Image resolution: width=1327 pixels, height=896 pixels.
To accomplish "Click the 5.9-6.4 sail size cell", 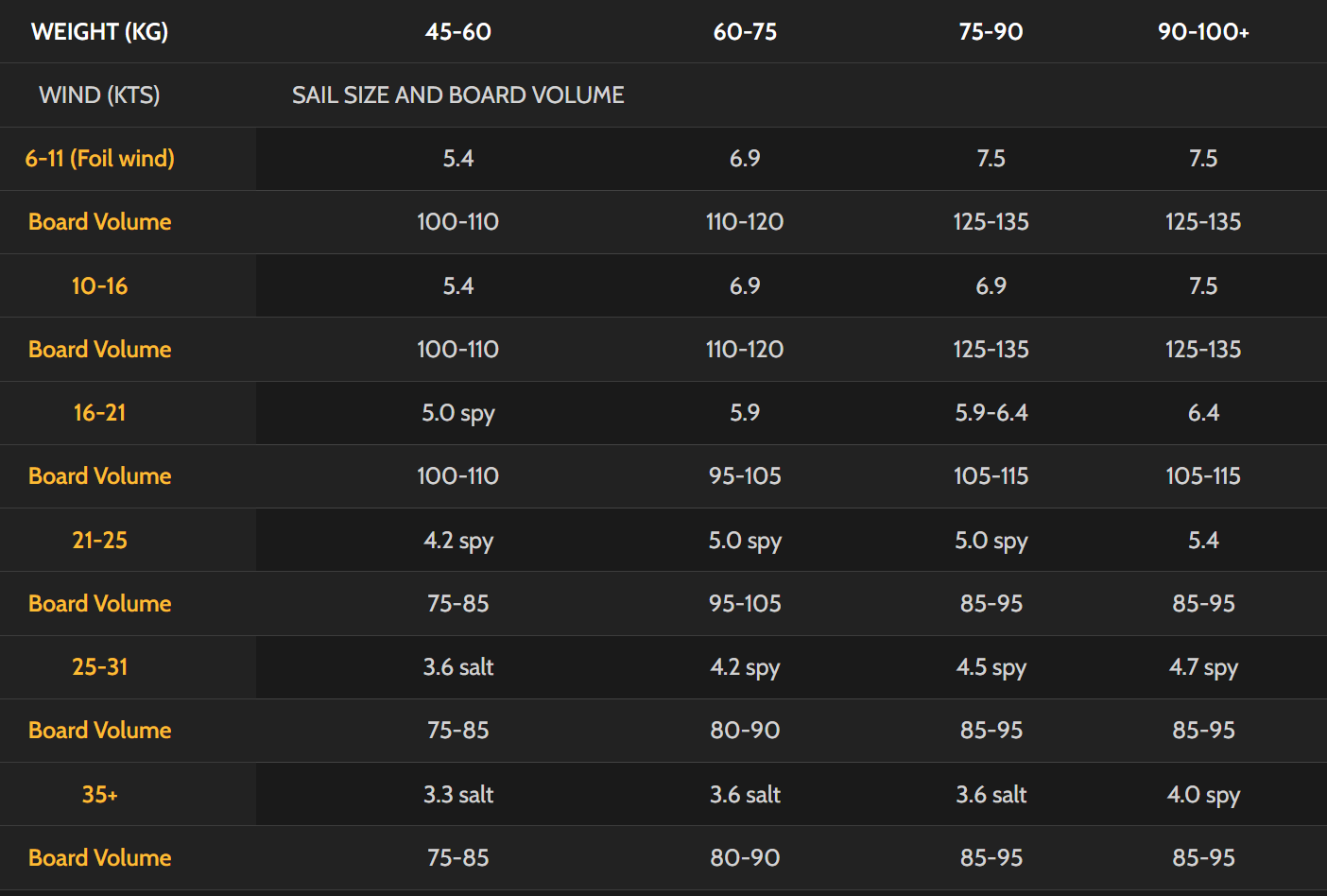I will coord(991,413).
